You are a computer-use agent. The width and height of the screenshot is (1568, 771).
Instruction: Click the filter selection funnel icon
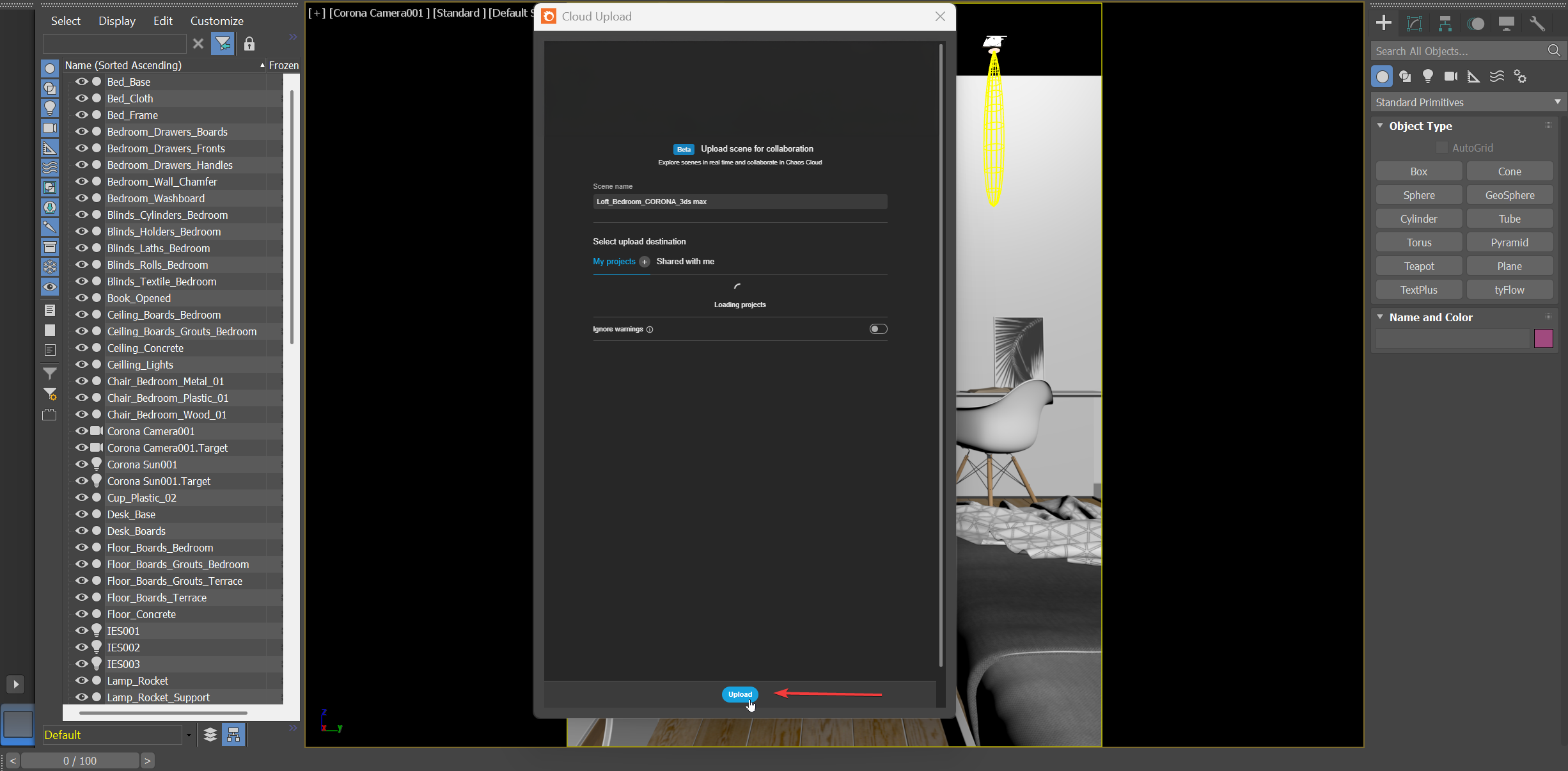click(223, 44)
